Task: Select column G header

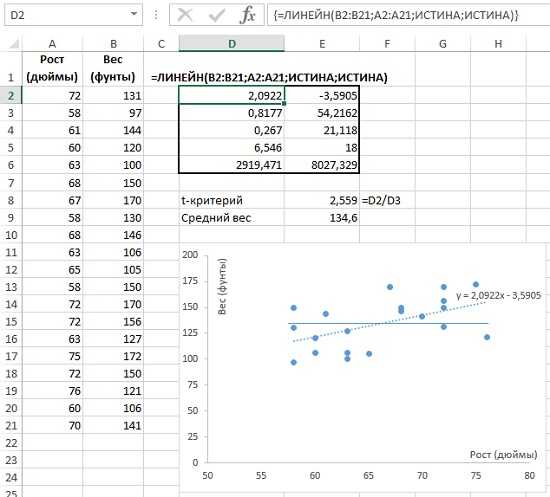Action: [443, 44]
